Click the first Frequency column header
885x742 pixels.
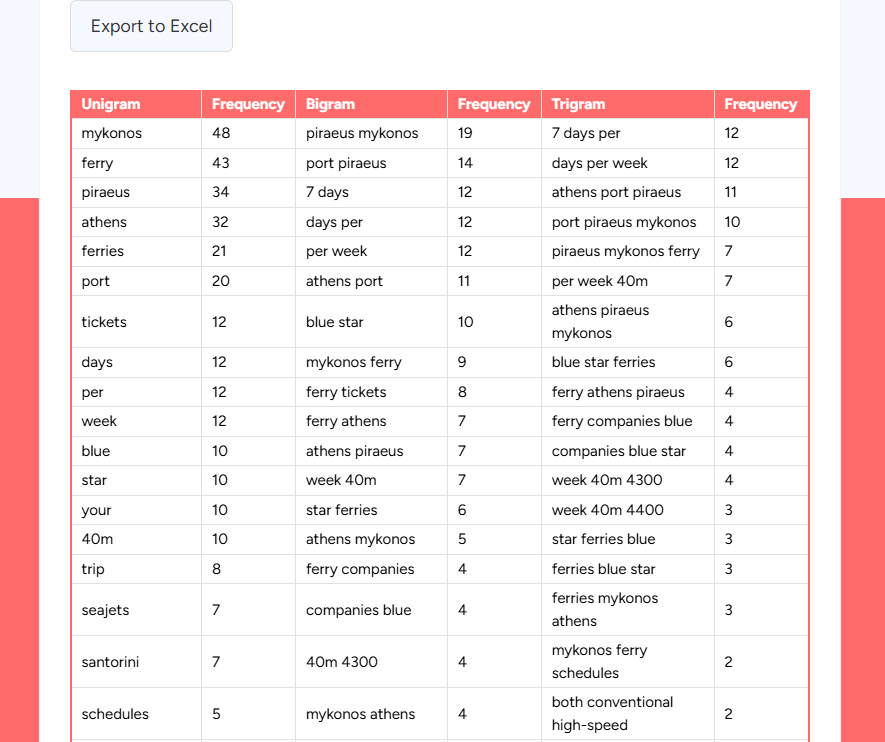(x=248, y=104)
